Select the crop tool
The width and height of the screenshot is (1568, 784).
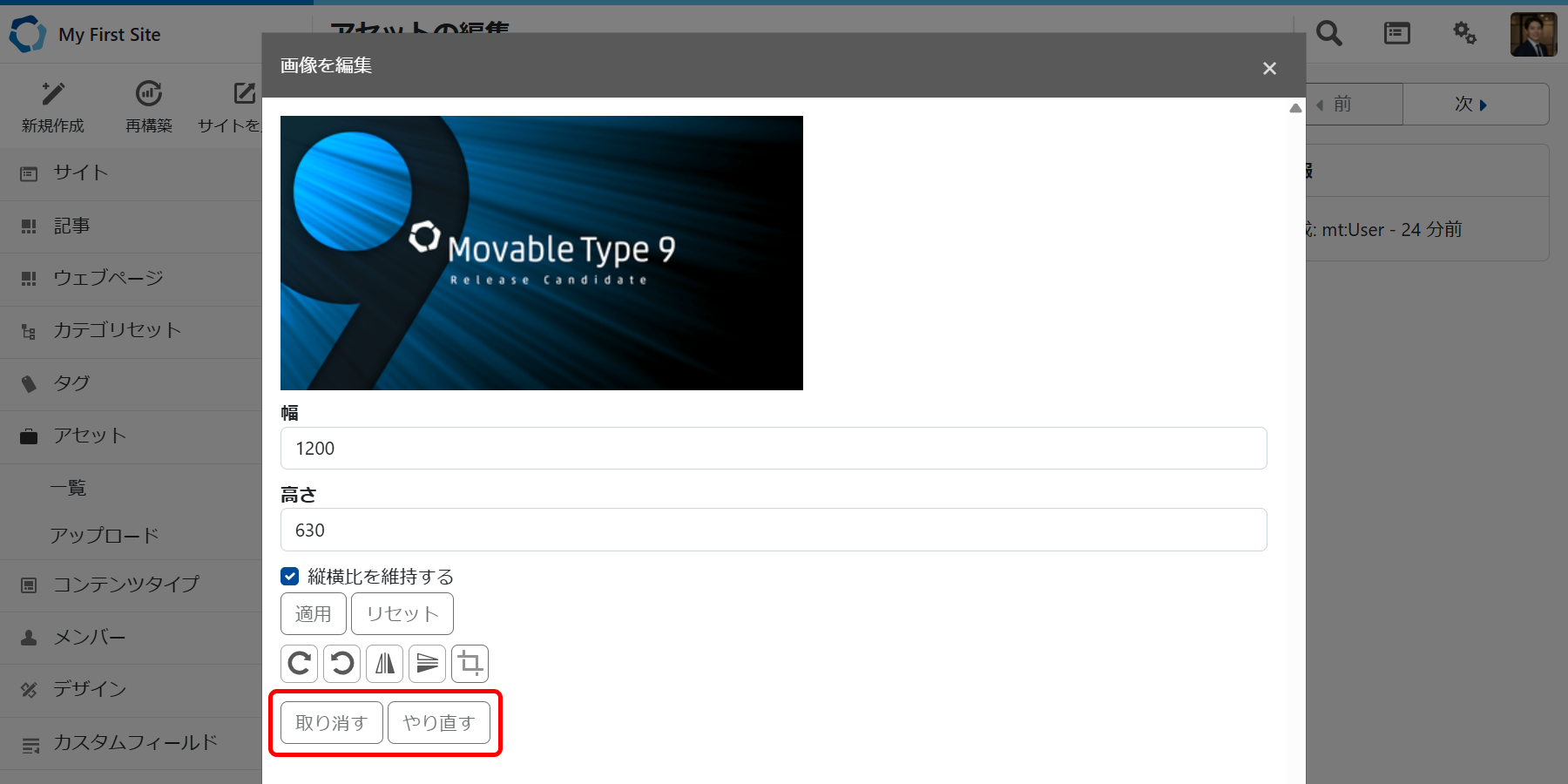470,664
